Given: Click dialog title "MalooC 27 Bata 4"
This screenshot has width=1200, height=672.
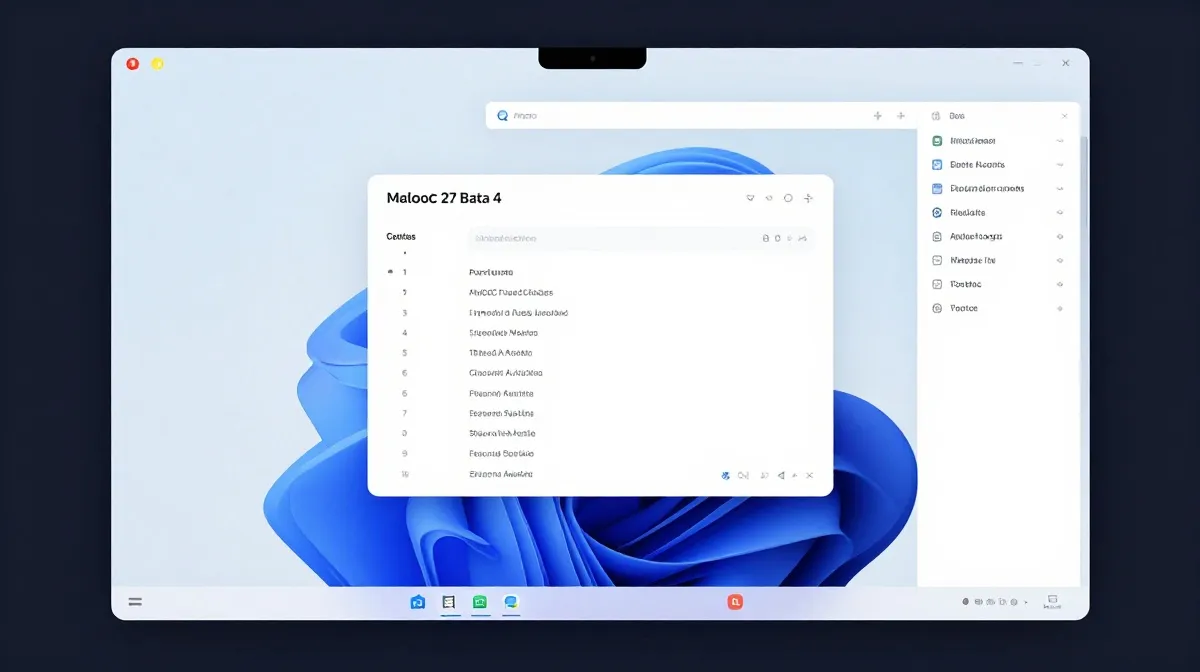Looking at the screenshot, I should (x=444, y=198).
